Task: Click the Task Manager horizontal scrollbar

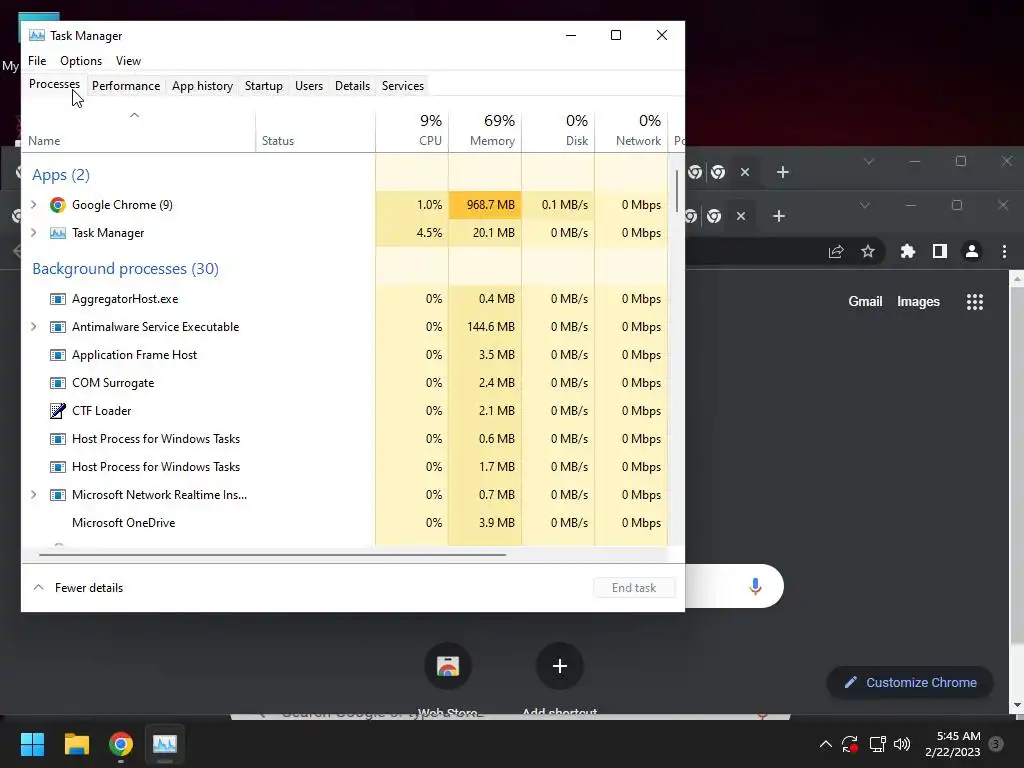Action: point(272,554)
